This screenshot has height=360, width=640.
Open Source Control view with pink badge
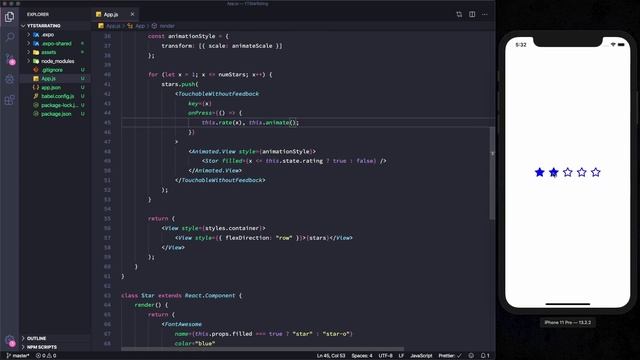point(9,58)
